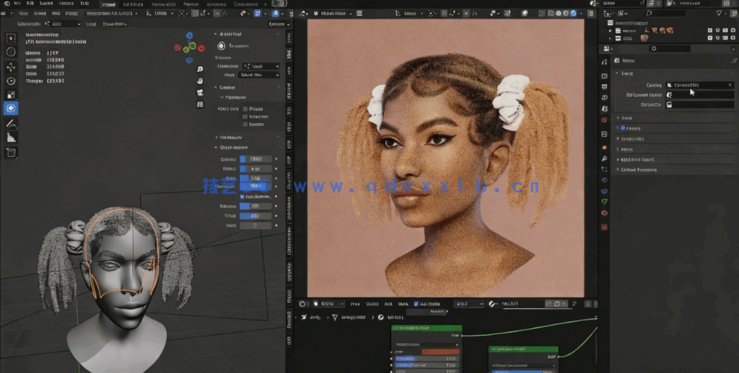Click the first blue slider below the node's color swatch
The image size is (739, 373).
(x=426, y=359)
